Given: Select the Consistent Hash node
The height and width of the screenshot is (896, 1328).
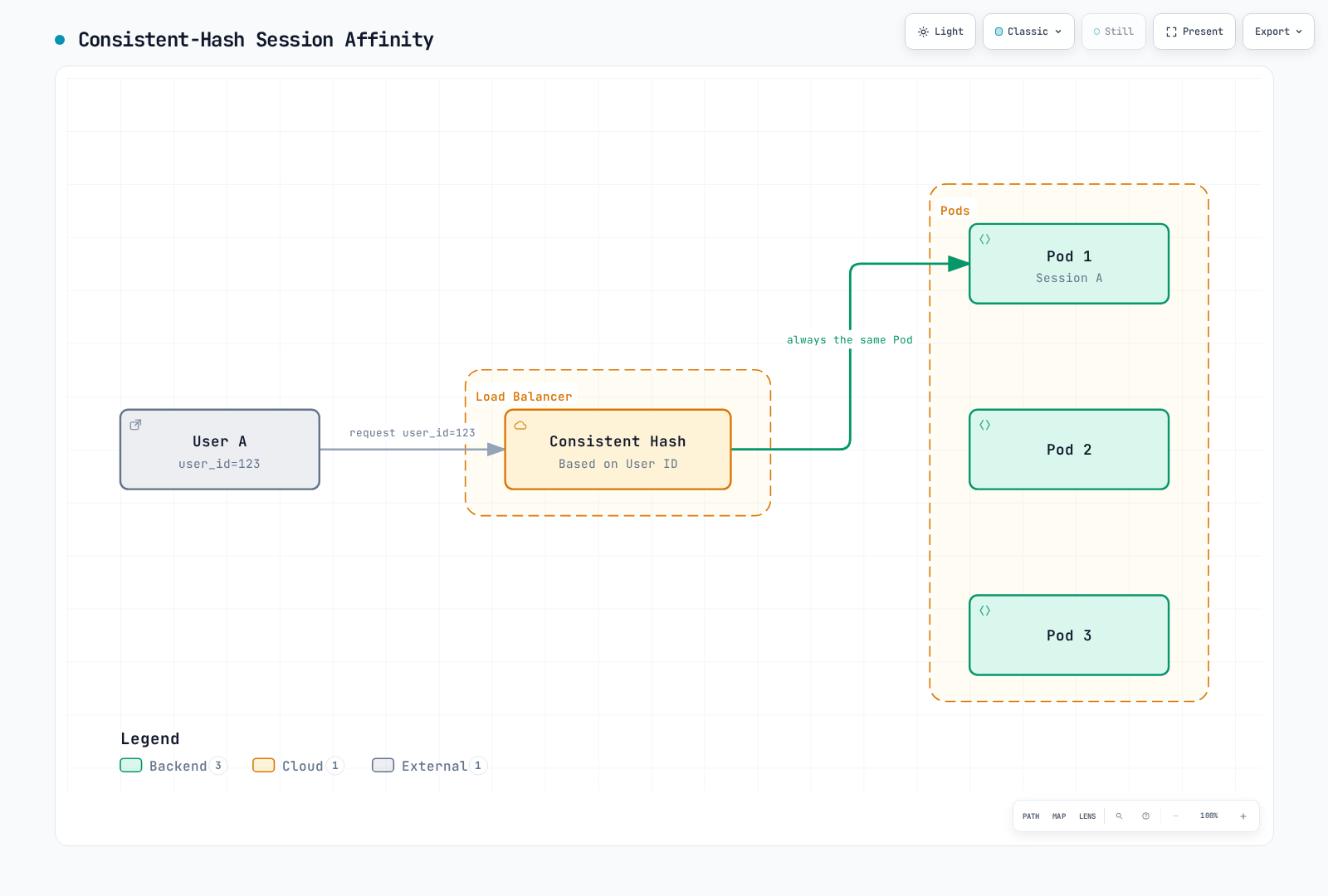Looking at the screenshot, I should point(618,450).
